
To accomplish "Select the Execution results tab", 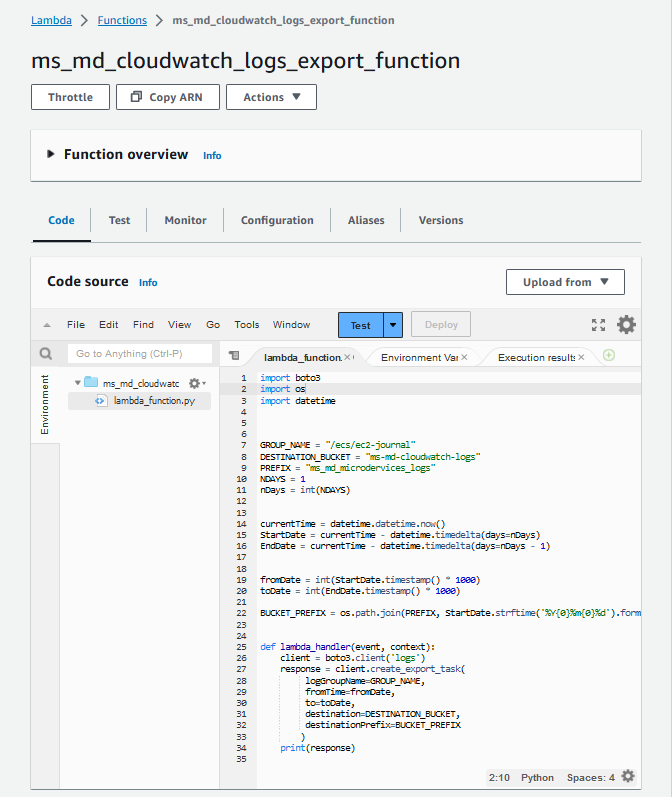I will [x=537, y=357].
